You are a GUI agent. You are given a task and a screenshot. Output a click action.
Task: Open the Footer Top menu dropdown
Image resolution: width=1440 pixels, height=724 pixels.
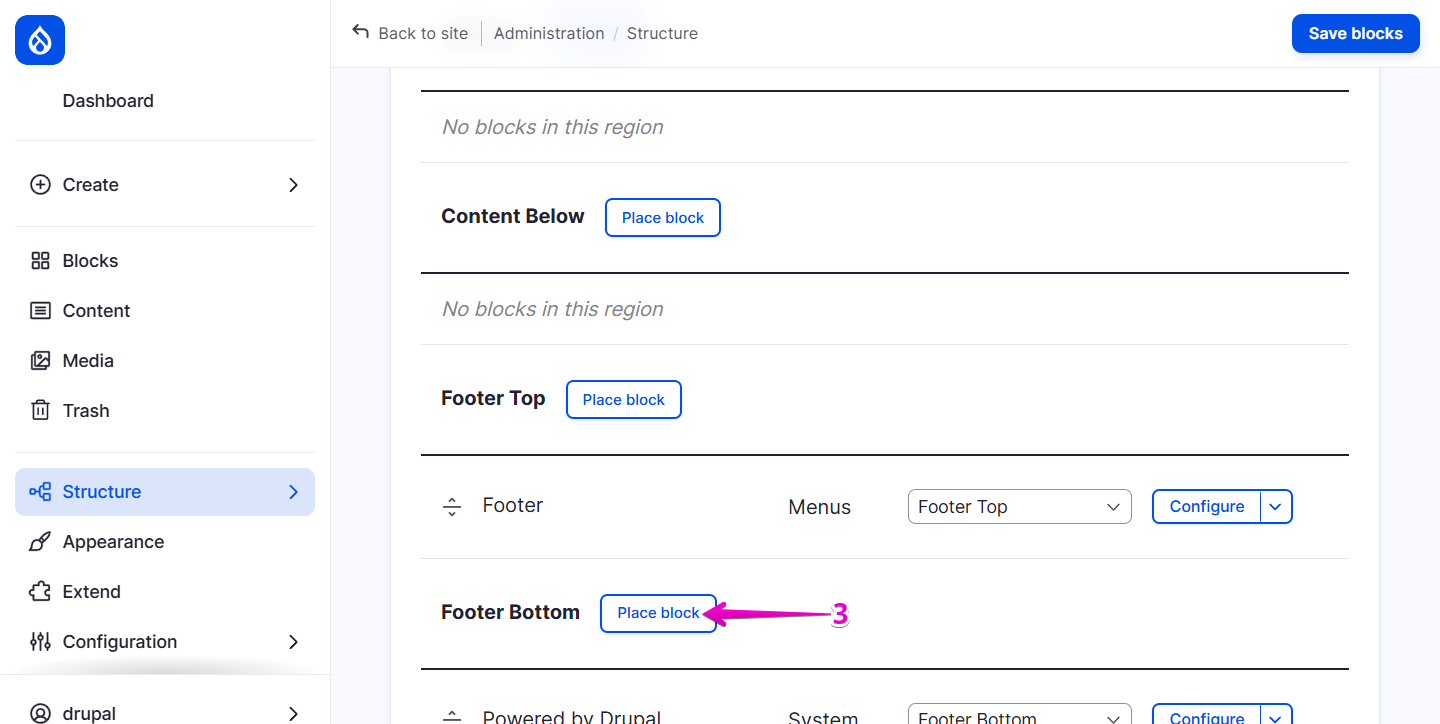[1019, 506]
